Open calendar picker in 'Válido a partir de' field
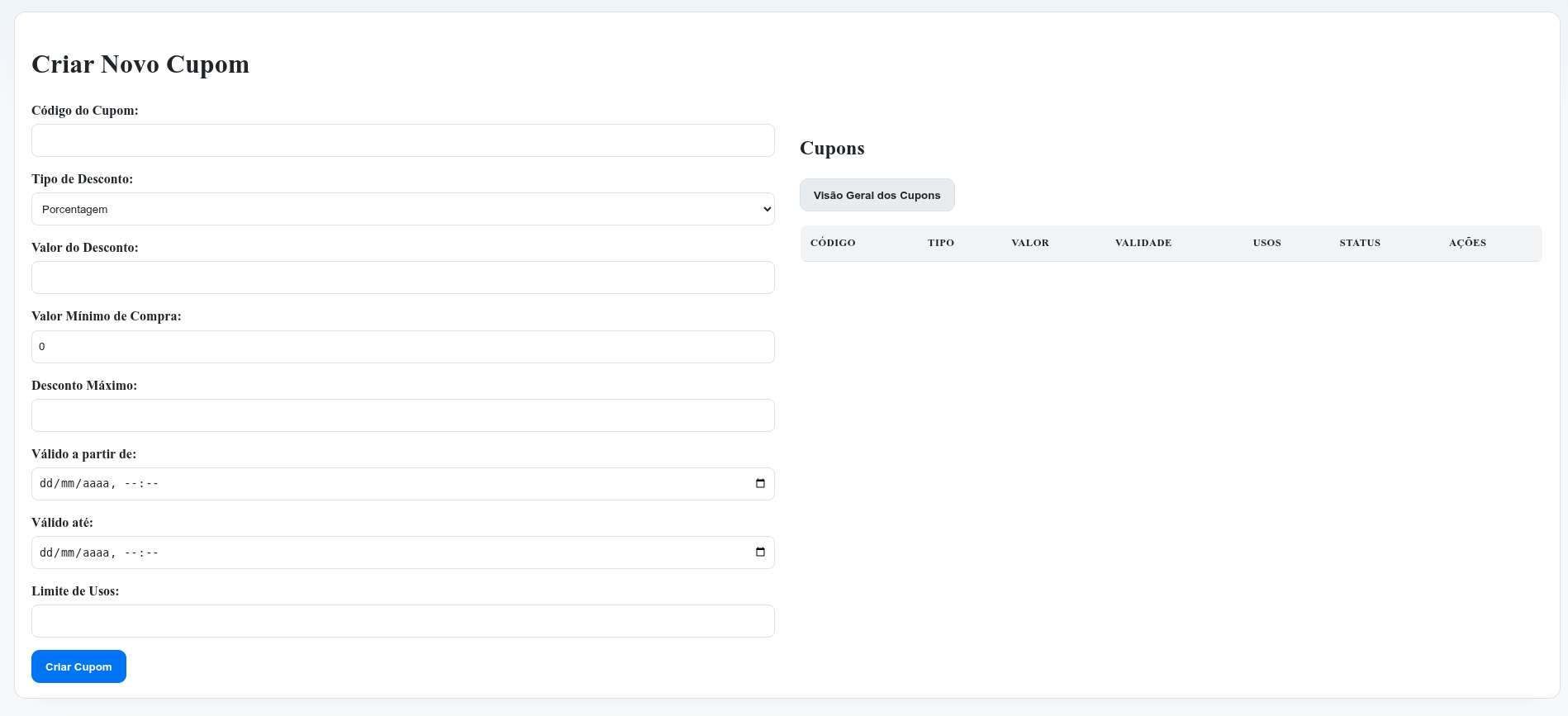Image resolution: width=1568 pixels, height=716 pixels. [x=760, y=484]
